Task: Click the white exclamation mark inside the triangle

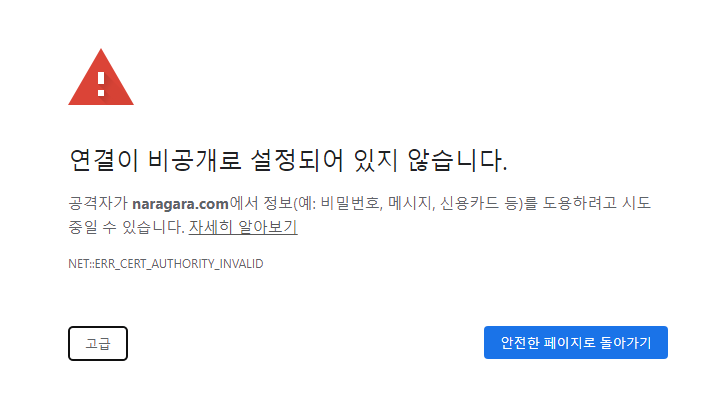Action: (x=101, y=84)
